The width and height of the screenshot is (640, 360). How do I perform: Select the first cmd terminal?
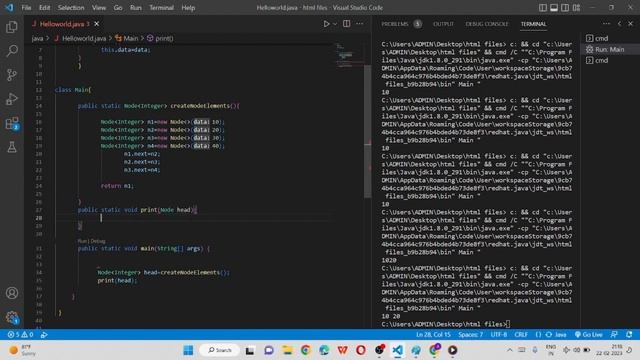pos(610,38)
